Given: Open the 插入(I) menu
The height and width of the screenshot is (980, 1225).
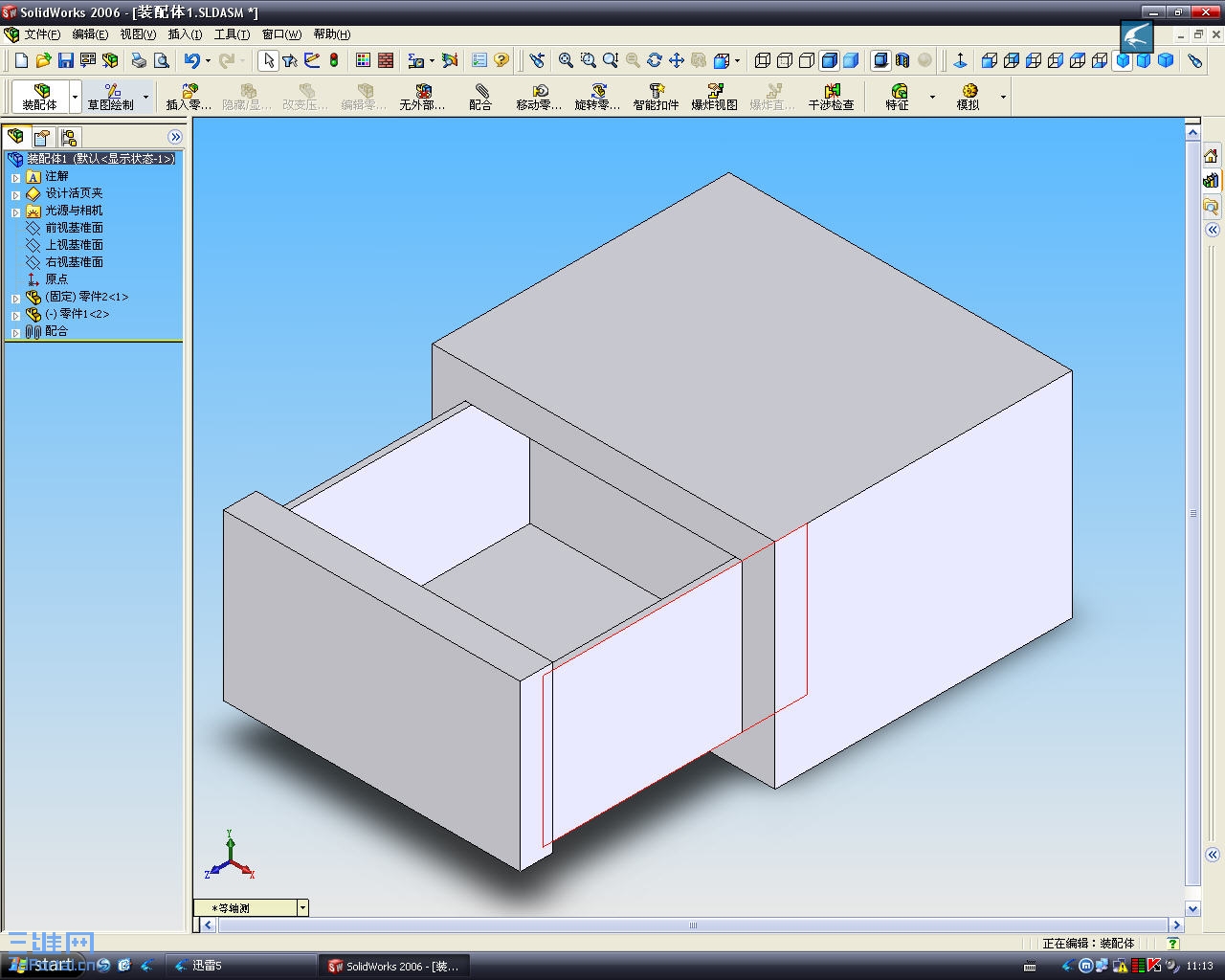Looking at the screenshot, I should (185, 34).
